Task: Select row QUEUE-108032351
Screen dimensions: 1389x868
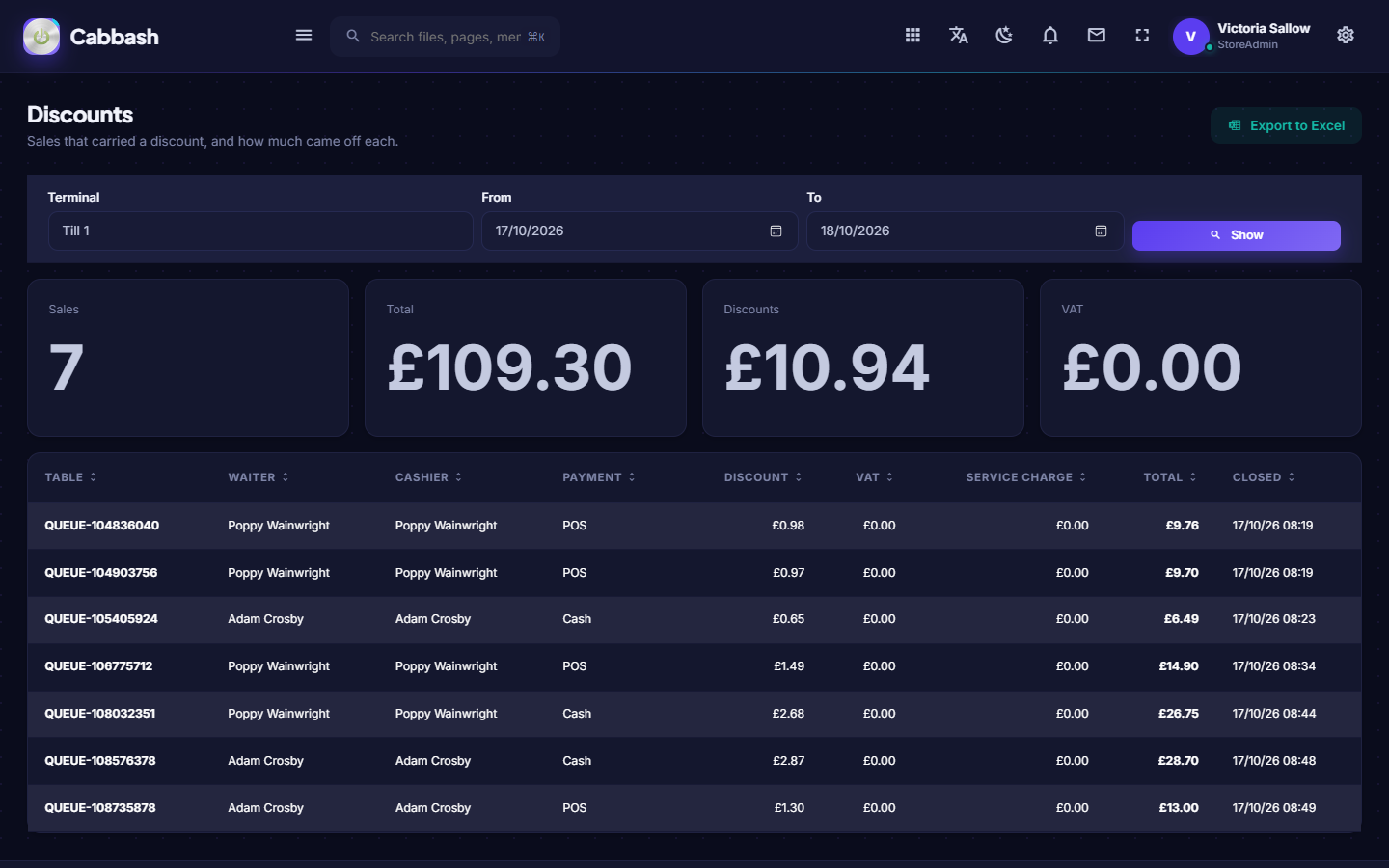Action: (694, 714)
